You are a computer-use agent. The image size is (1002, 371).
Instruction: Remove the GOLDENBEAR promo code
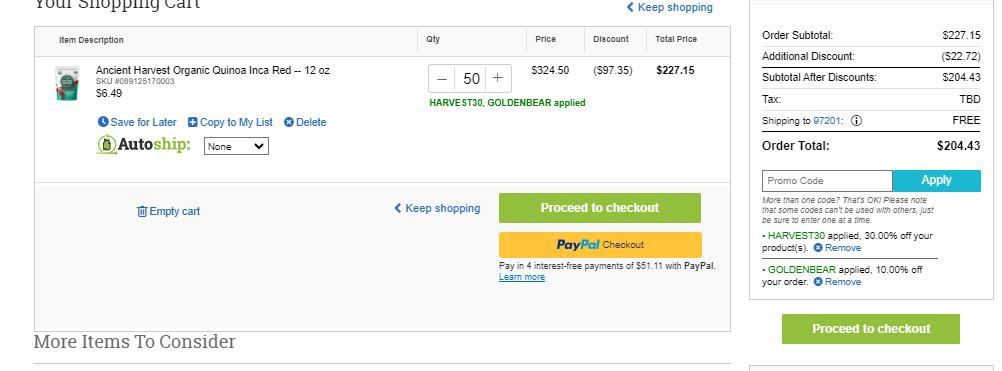(837, 282)
